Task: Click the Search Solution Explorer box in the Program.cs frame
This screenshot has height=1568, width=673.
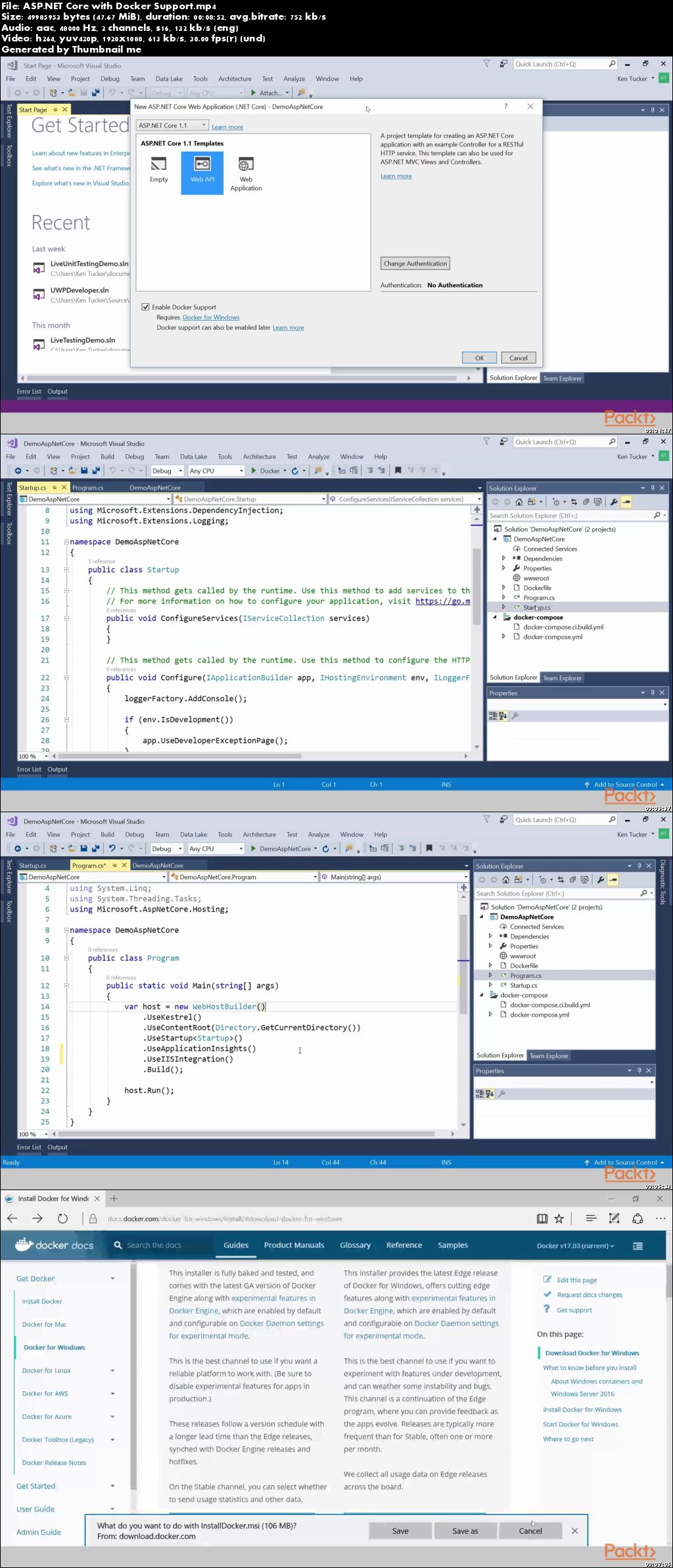Action: point(565,893)
